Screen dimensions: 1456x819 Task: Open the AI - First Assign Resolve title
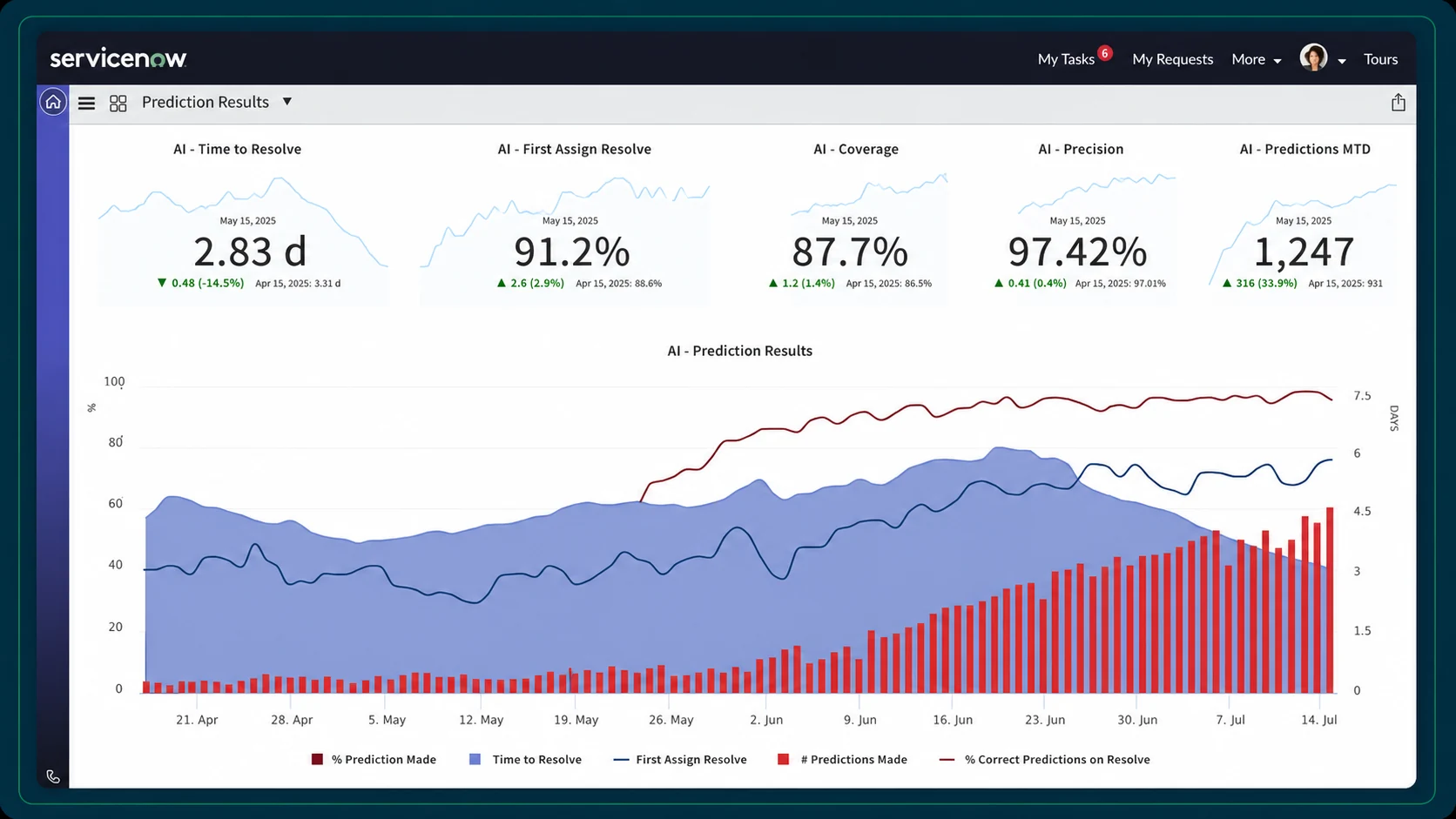tap(574, 149)
